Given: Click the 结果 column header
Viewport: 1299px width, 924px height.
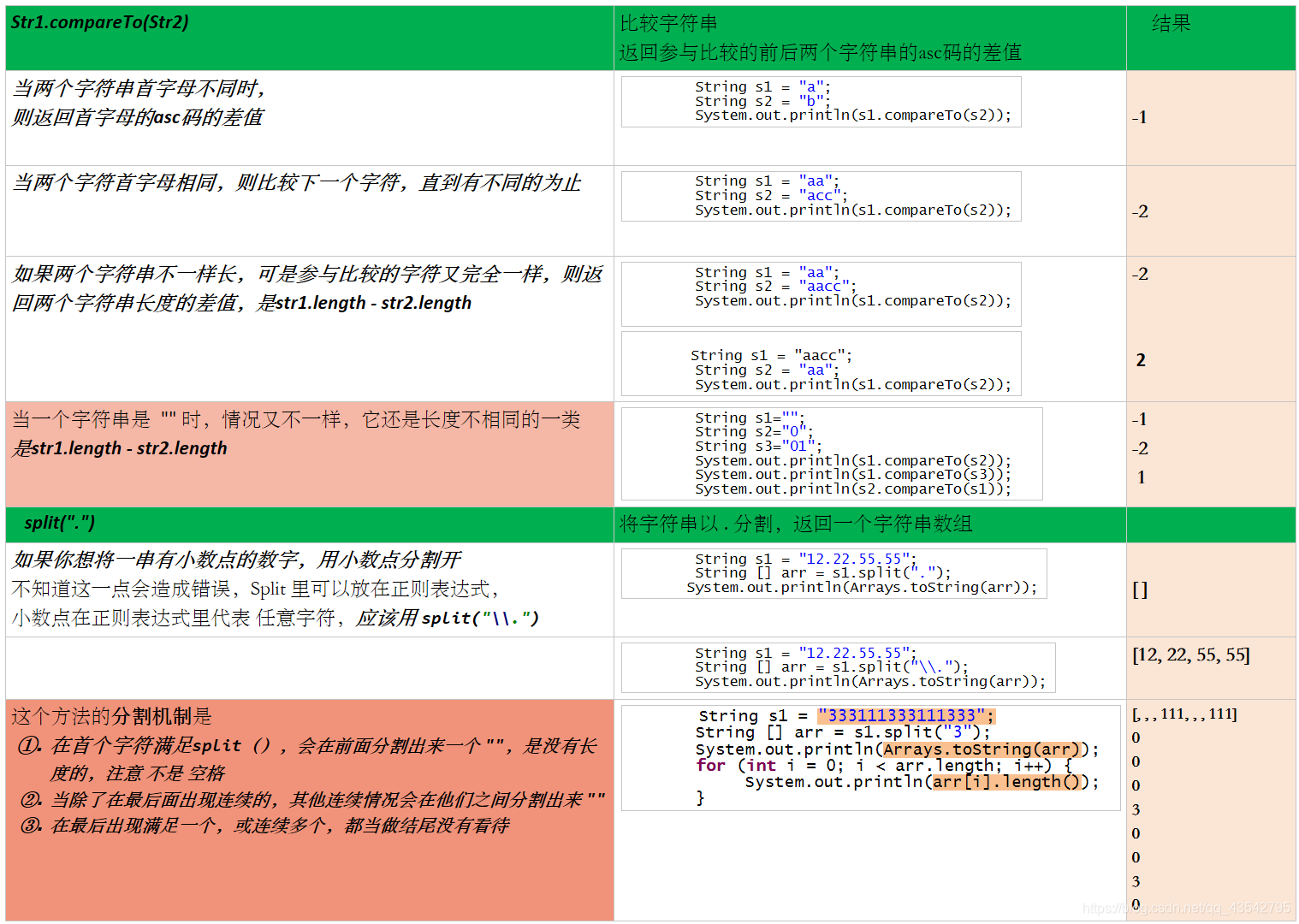Looking at the screenshot, I should pyautogui.click(x=1171, y=23).
